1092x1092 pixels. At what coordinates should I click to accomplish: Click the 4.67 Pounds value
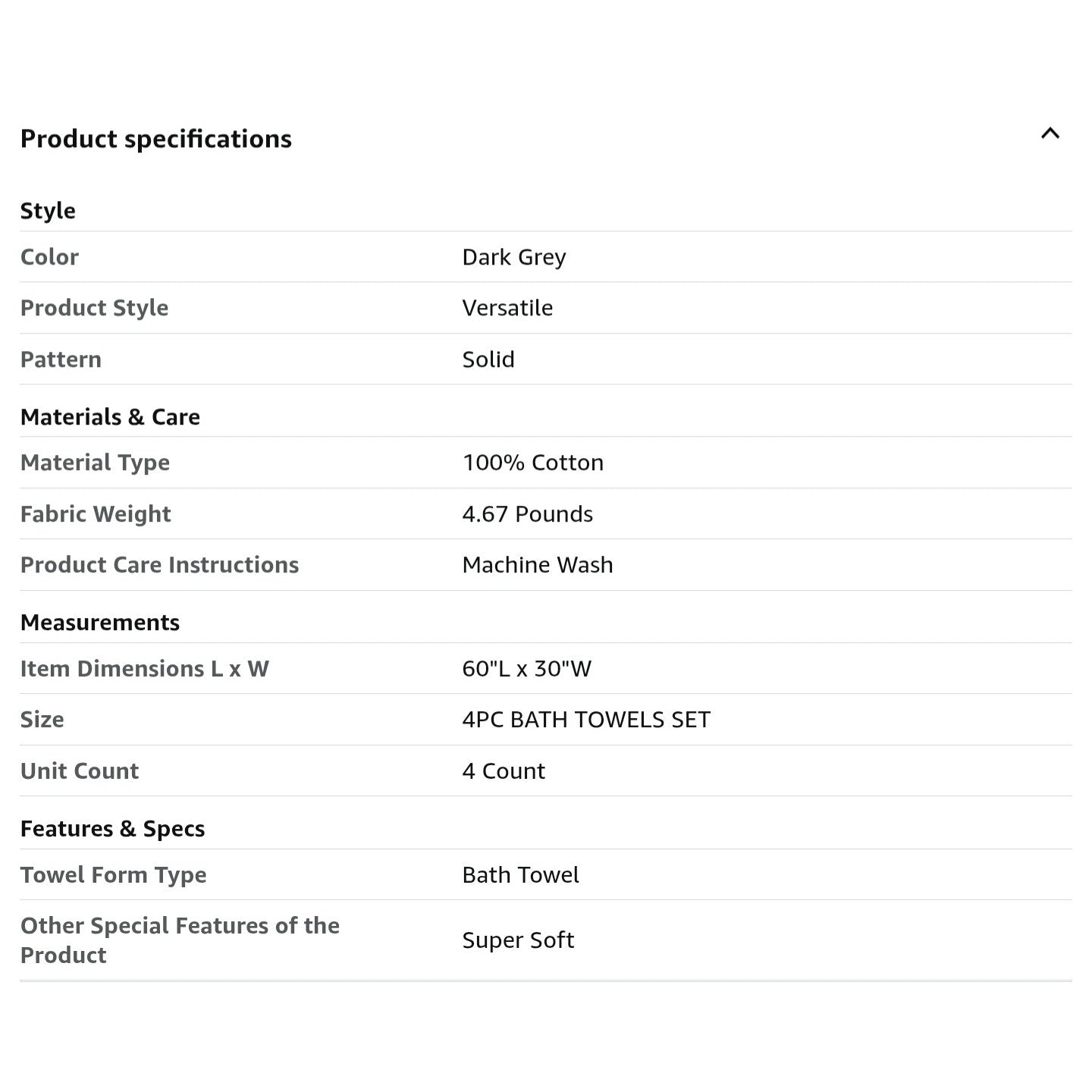(x=528, y=514)
